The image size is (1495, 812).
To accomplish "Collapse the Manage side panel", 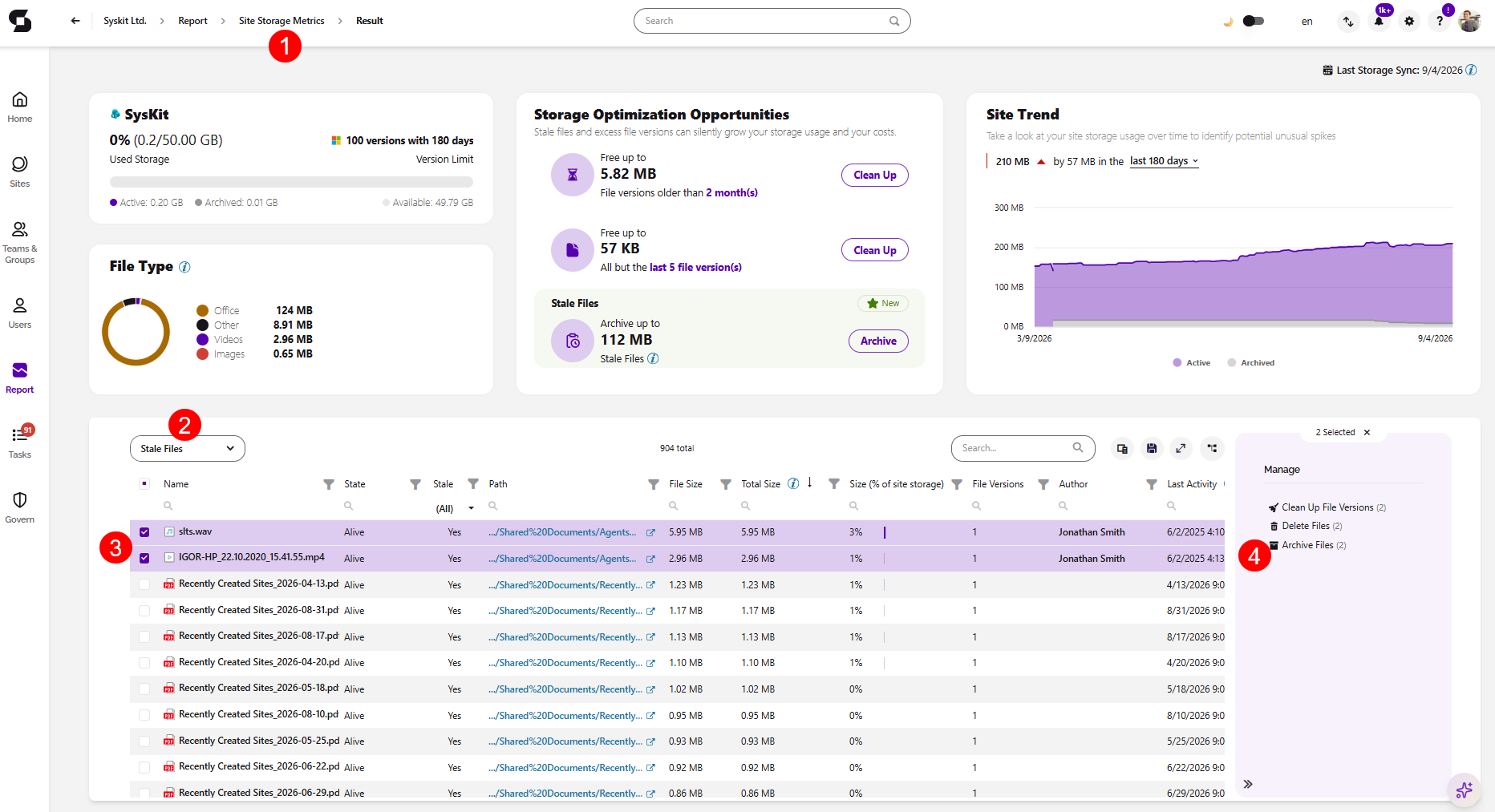I will 1248,784.
